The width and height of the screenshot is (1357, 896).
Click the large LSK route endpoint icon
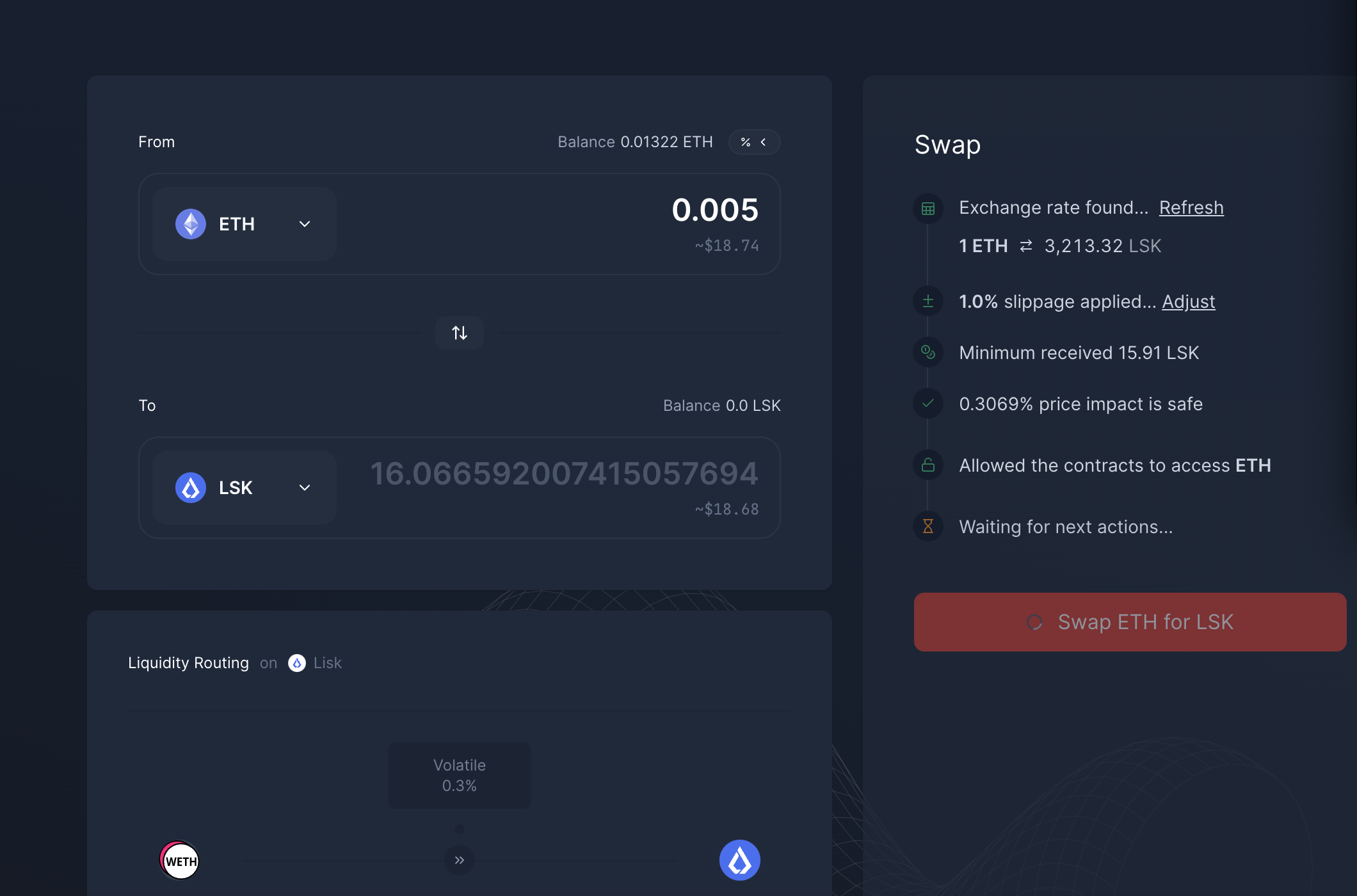click(739, 860)
